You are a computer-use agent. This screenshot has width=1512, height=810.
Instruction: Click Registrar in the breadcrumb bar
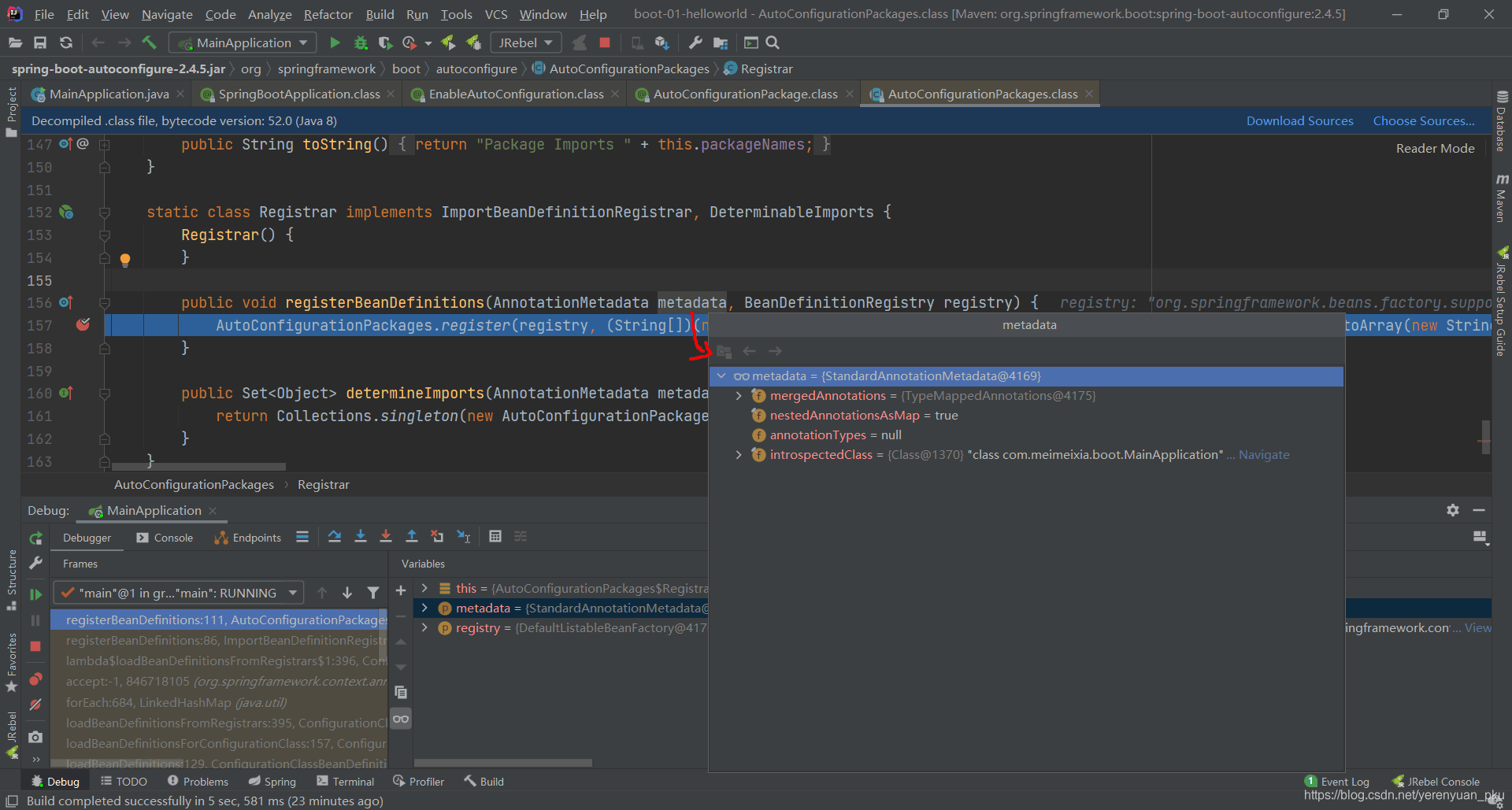(x=758, y=68)
